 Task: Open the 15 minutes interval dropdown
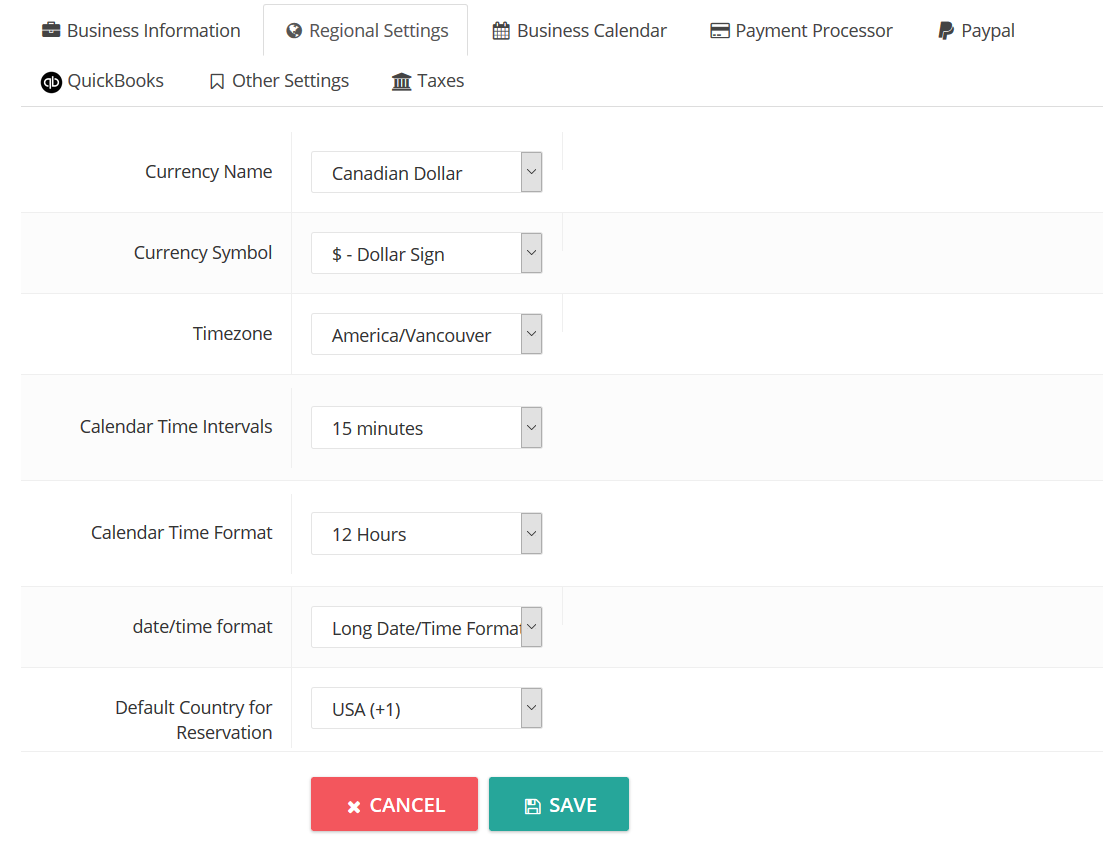tap(426, 427)
